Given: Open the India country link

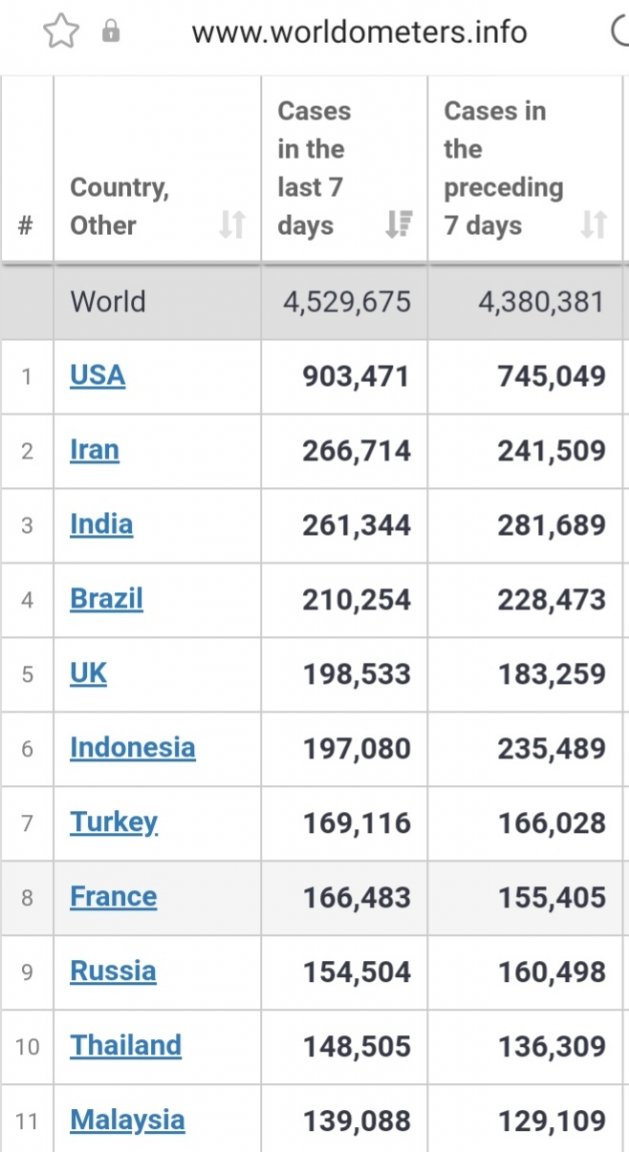Looking at the screenshot, I should click(101, 525).
